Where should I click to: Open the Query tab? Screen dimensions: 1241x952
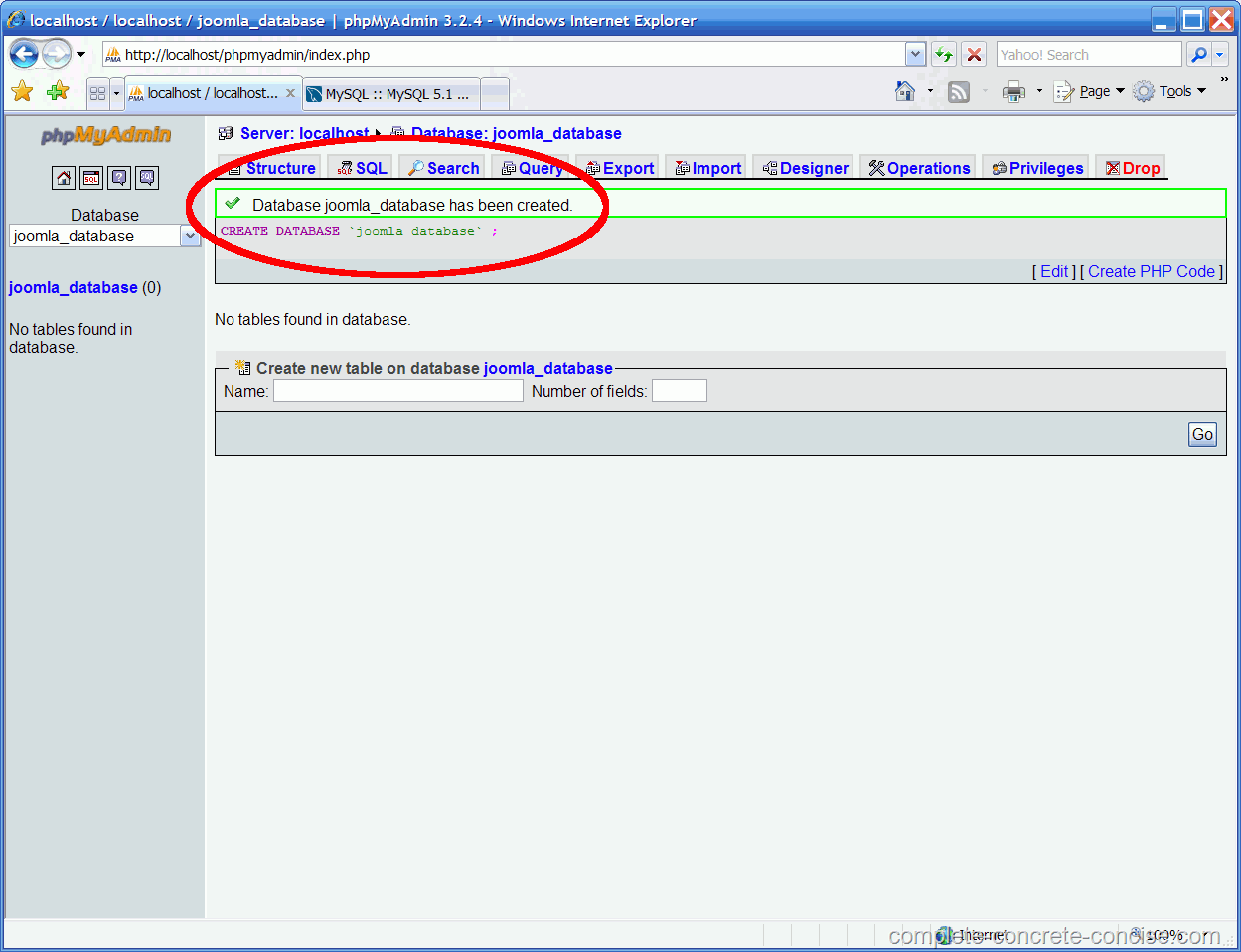532,168
